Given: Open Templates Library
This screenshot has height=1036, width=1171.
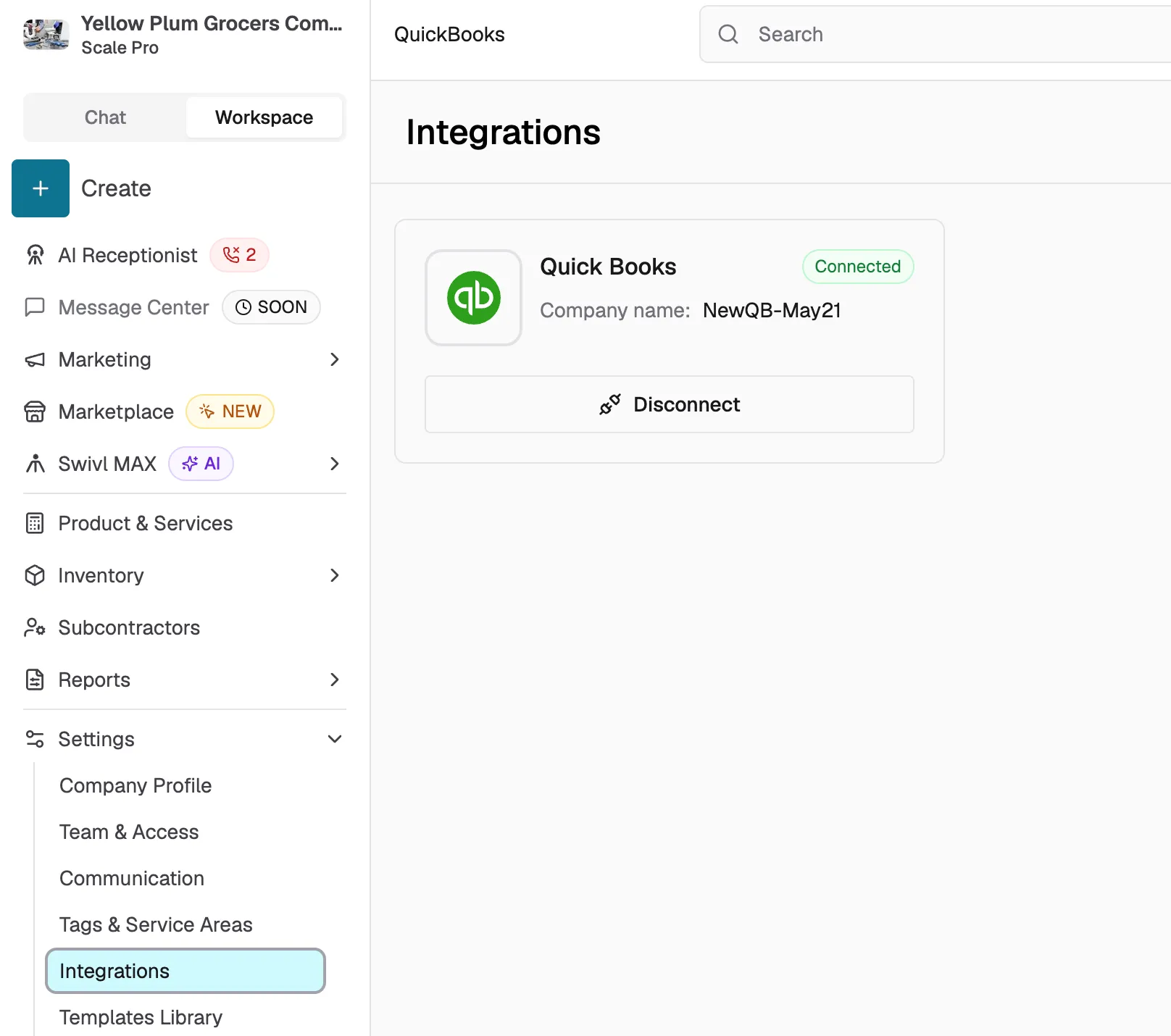Looking at the screenshot, I should coord(141,1017).
